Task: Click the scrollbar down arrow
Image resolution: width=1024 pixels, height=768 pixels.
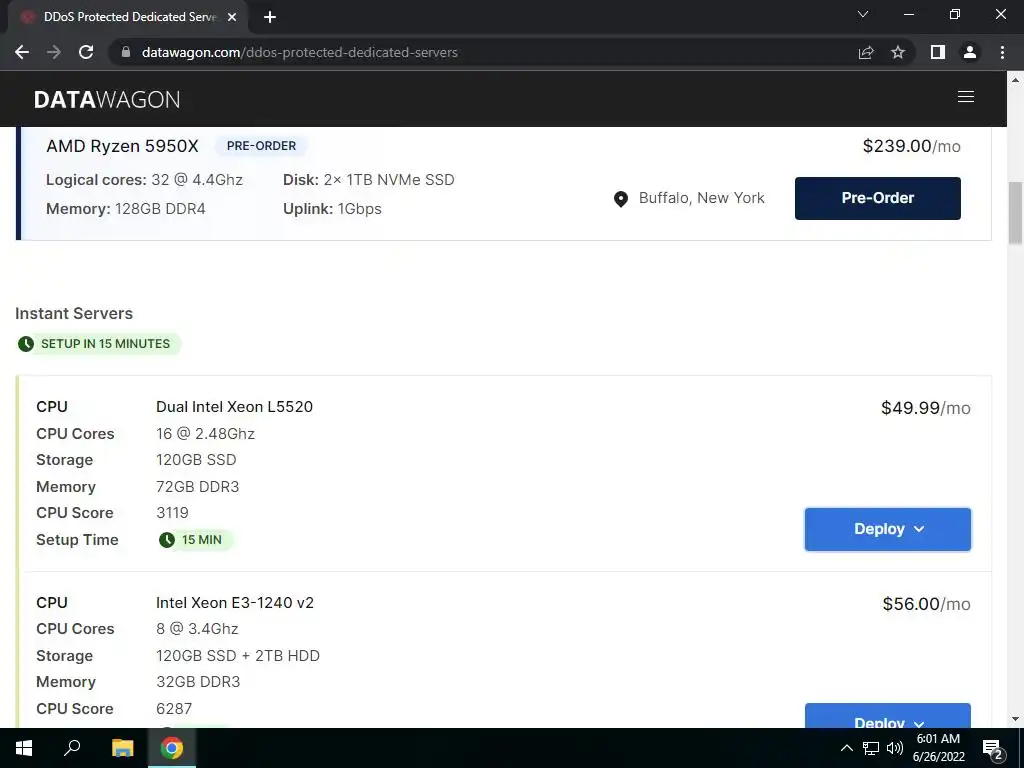Action: [x=1015, y=719]
